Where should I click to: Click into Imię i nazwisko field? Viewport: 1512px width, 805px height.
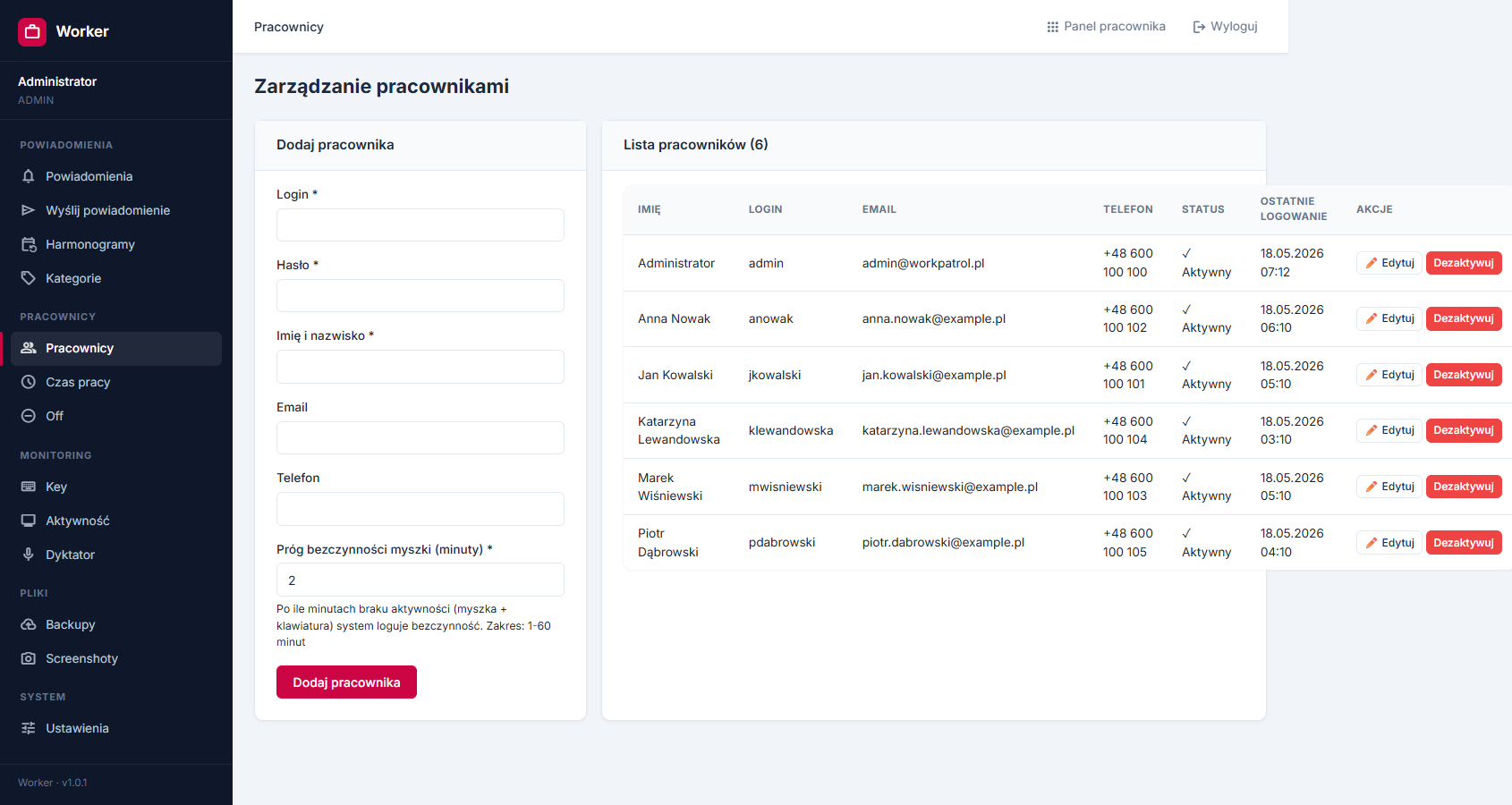[420, 367]
